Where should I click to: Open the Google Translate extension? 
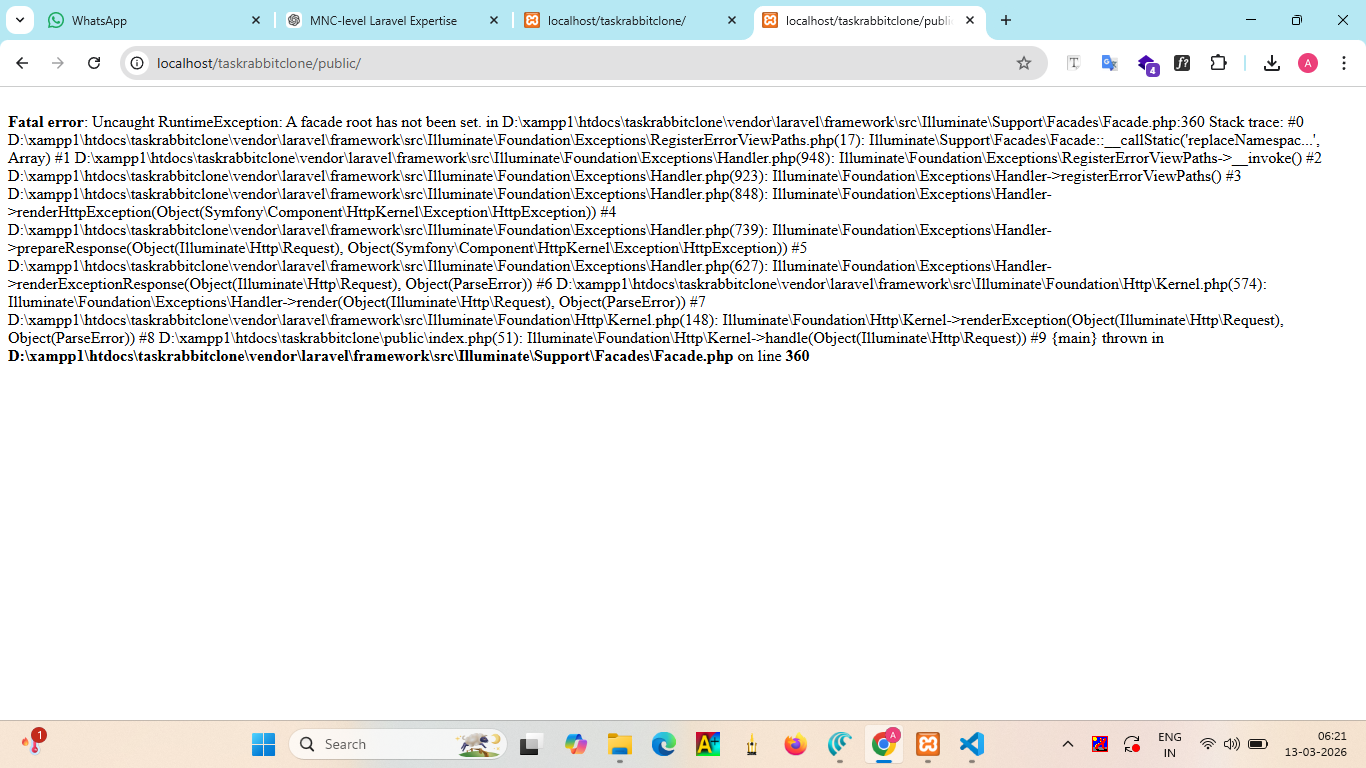click(x=1109, y=63)
